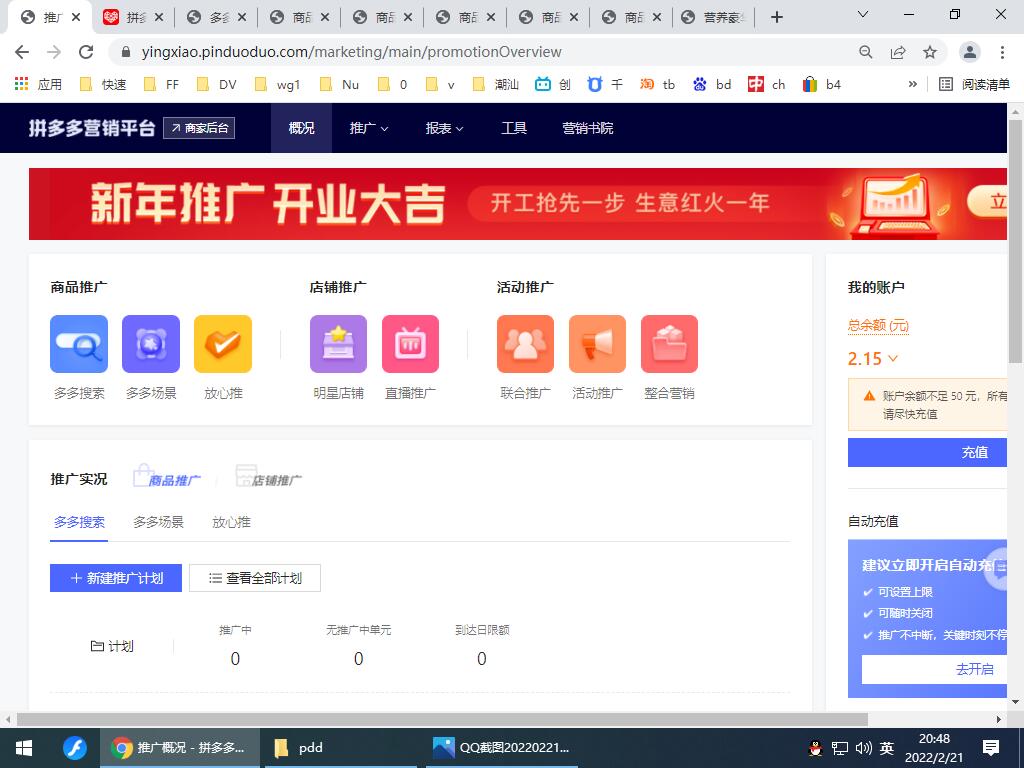The height and width of the screenshot is (768, 1024).
Task: Expand the 报表 navigation dropdown
Action: [x=444, y=128]
